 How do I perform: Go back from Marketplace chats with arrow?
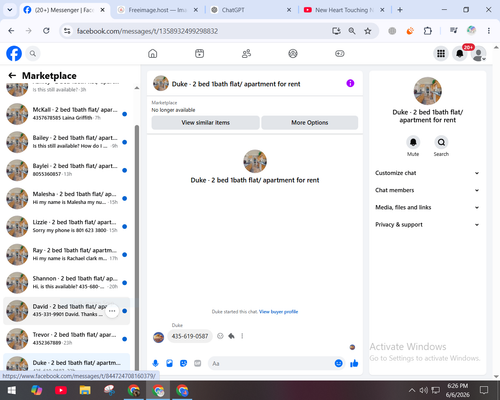[12, 76]
